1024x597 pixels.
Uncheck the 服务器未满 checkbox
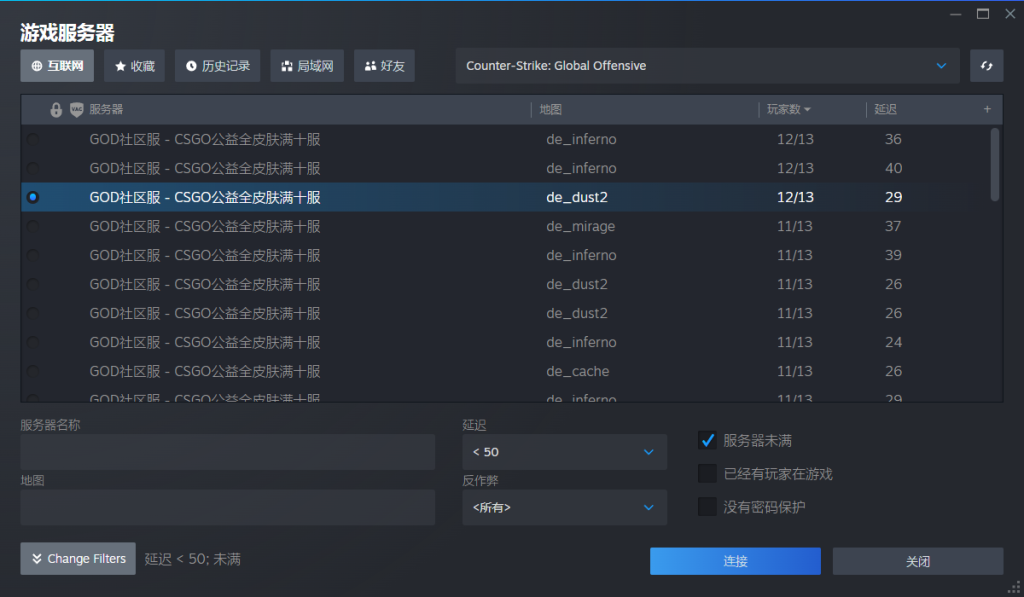point(708,440)
